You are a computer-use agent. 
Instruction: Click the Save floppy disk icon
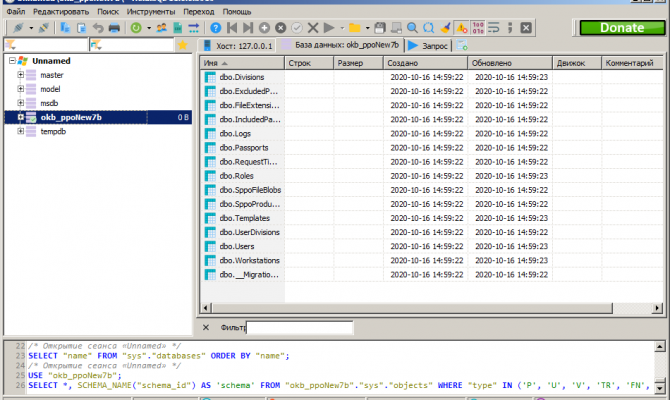coord(379,28)
